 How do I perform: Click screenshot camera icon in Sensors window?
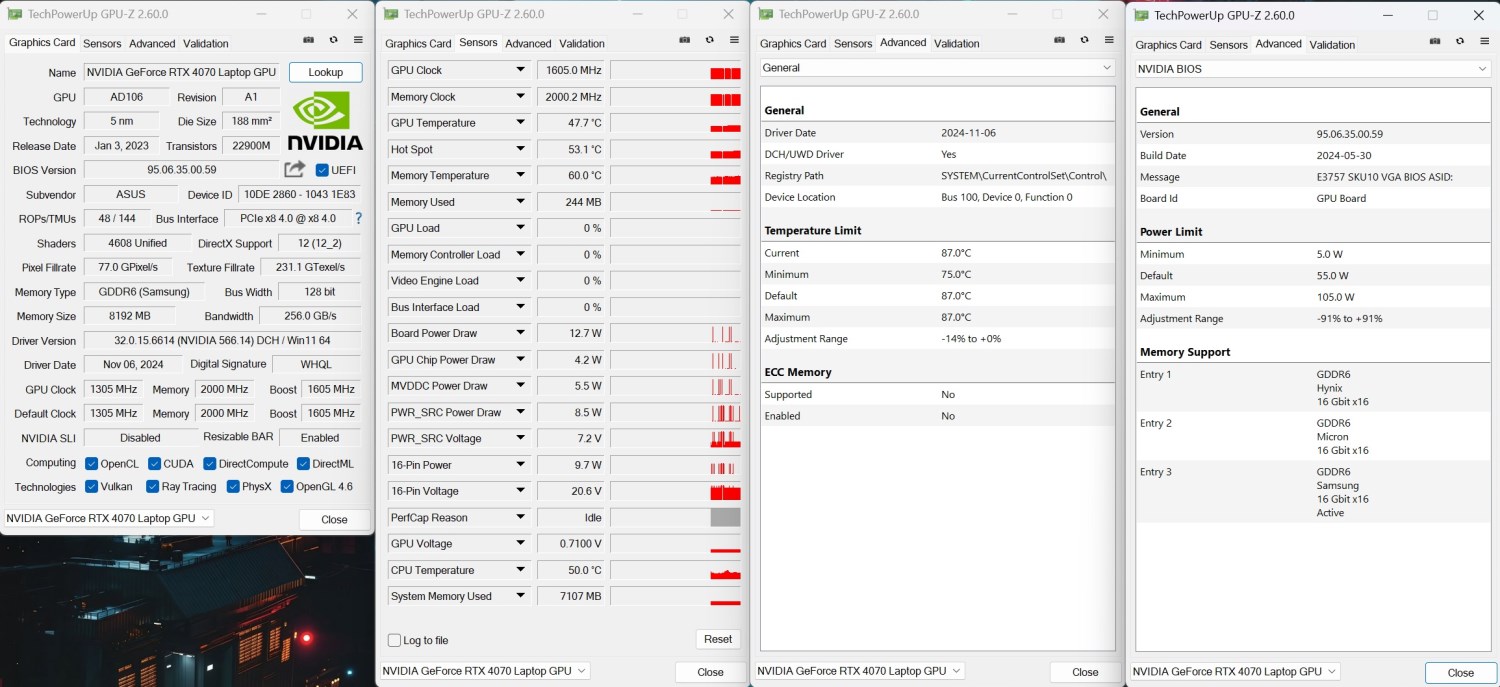(684, 41)
